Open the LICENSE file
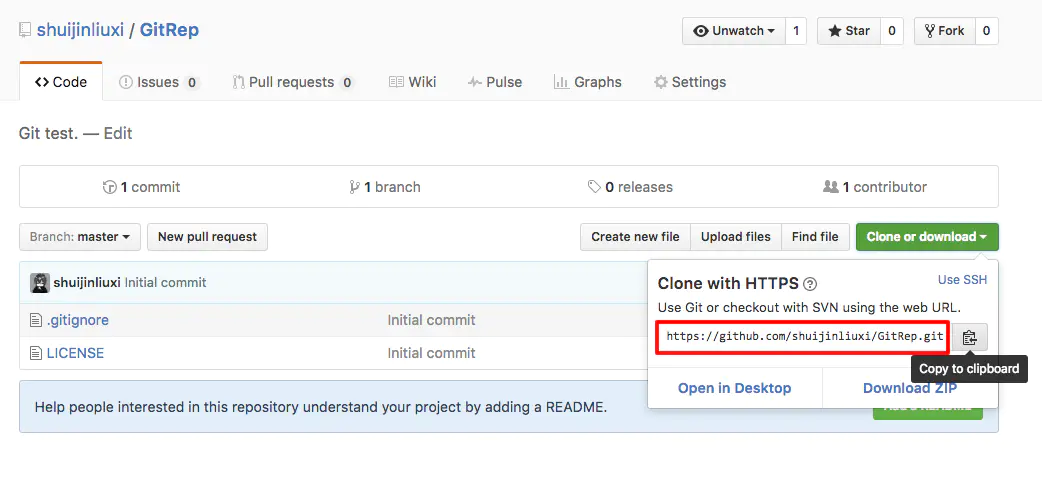The image size is (1042, 478). pos(75,353)
